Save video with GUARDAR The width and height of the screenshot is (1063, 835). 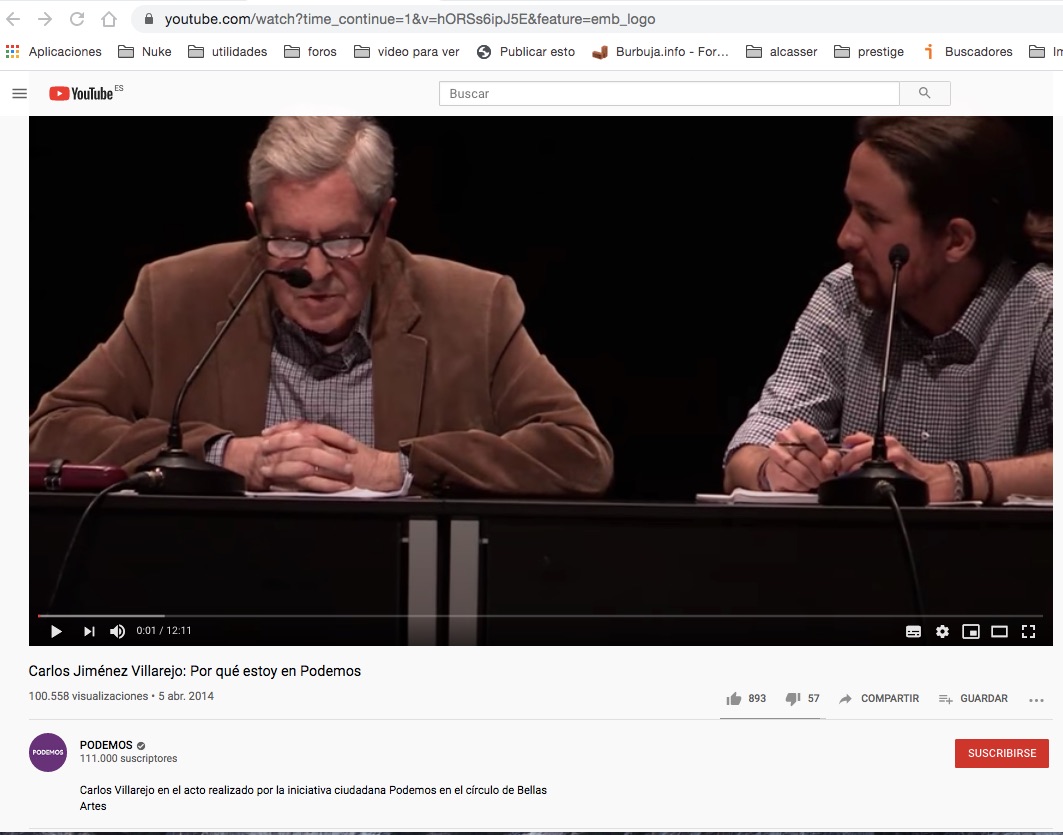tap(973, 699)
